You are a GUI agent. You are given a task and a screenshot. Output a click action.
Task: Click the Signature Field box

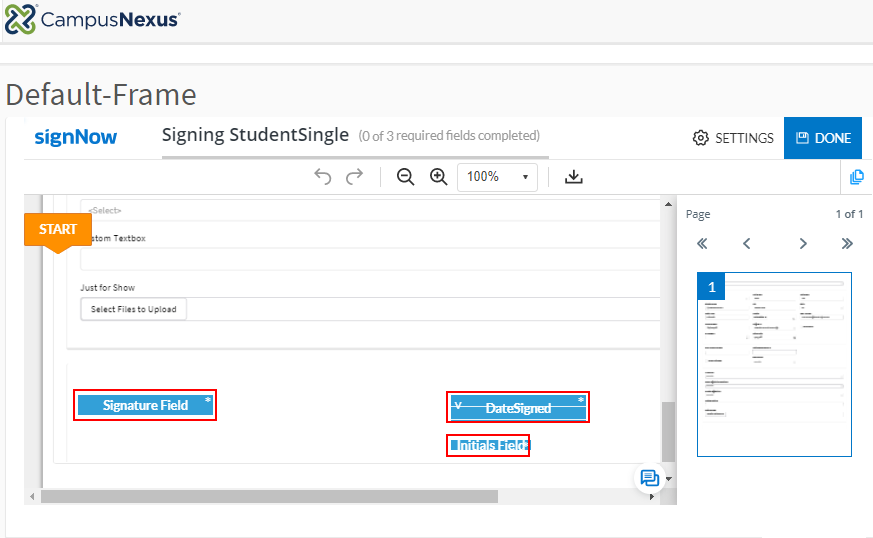[x=145, y=405]
